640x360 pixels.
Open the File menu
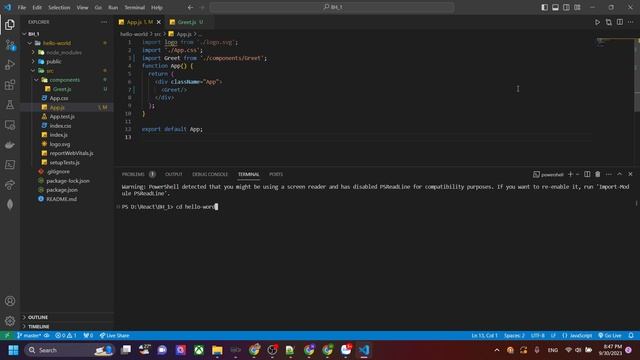(x=22, y=7)
